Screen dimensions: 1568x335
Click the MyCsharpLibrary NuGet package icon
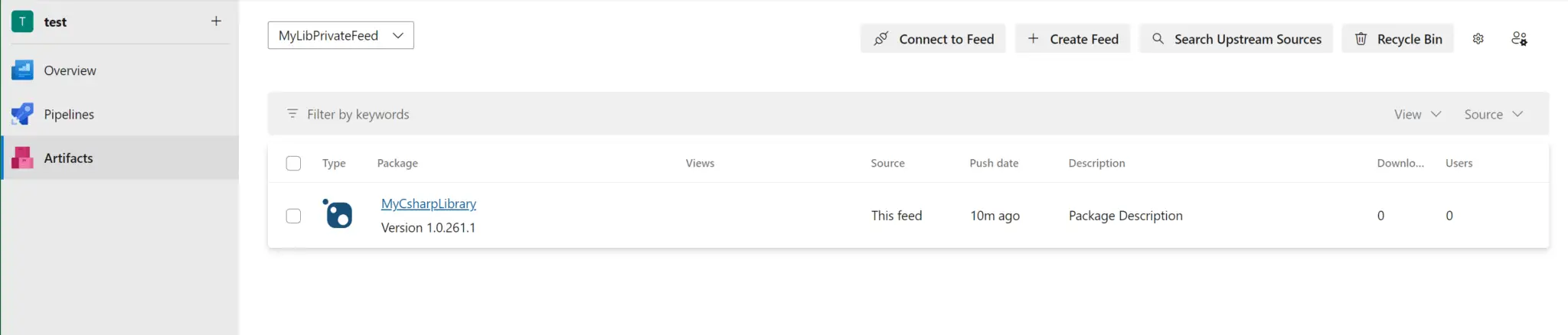click(x=338, y=214)
